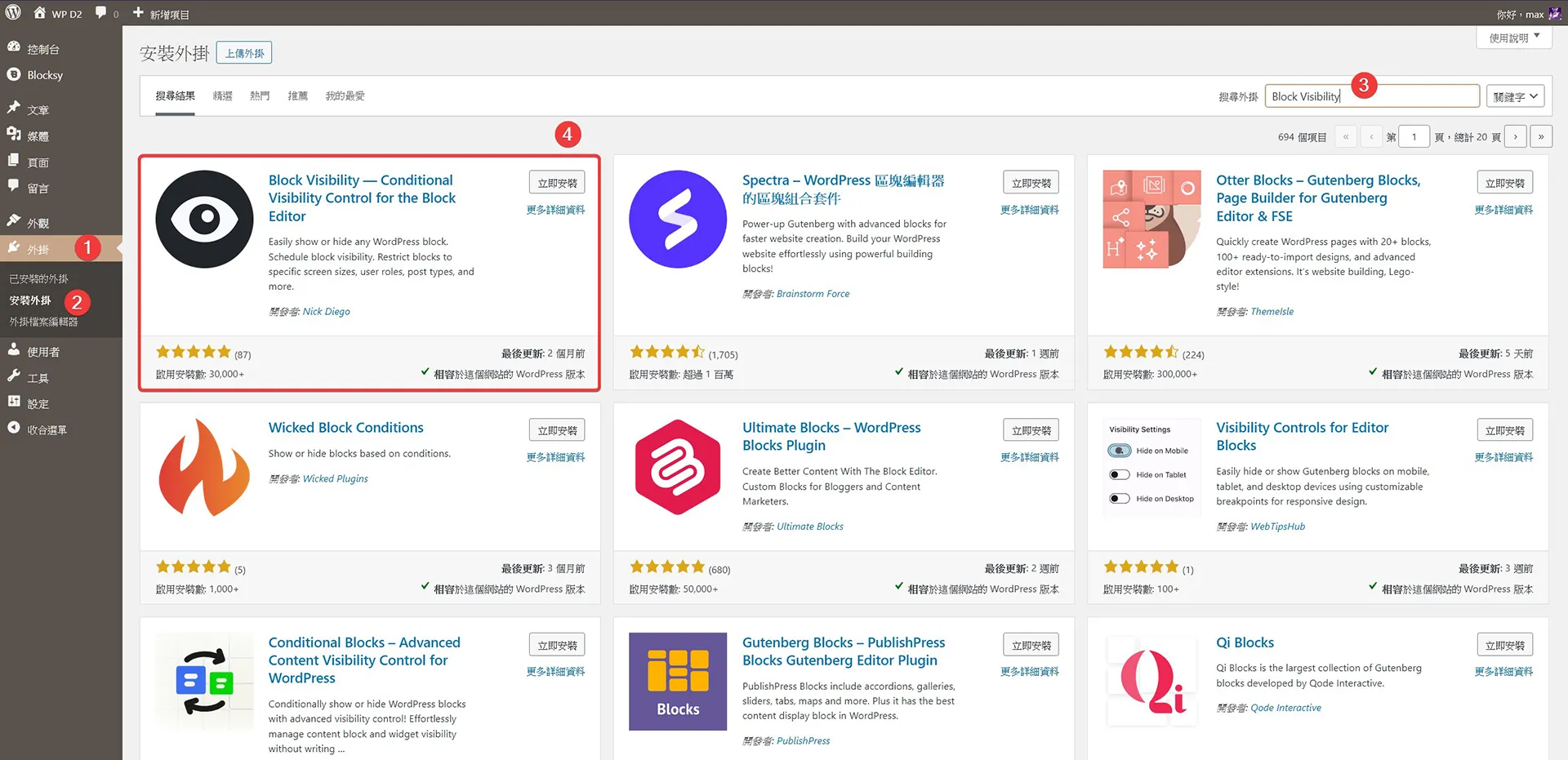Install Wicked Block Conditions plugin
The height and width of the screenshot is (760, 1568).
[557, 430]
